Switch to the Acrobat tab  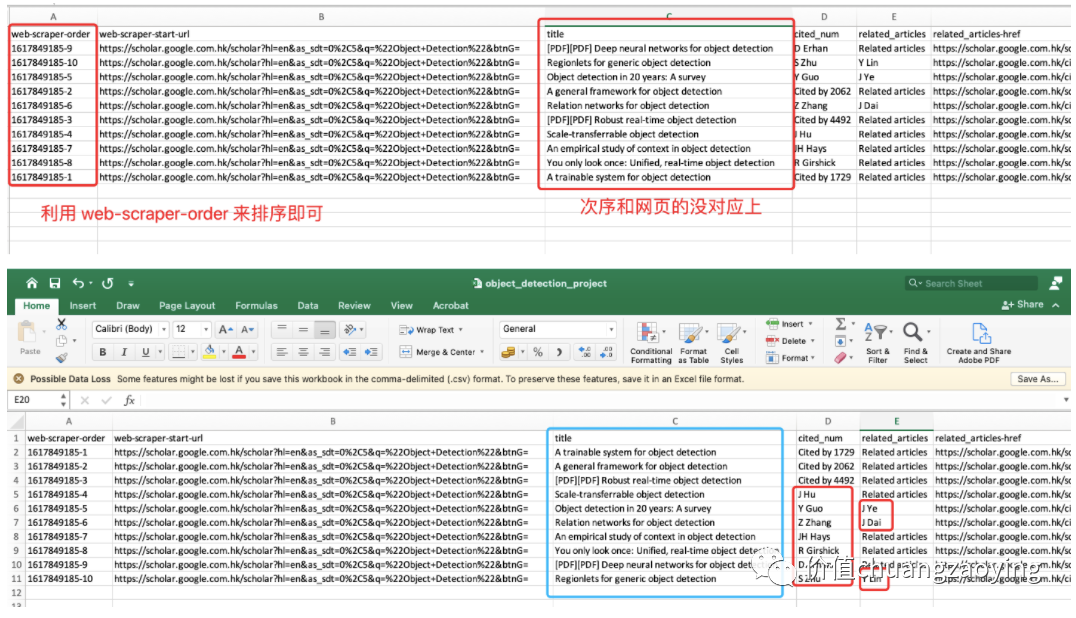[450, 306]
